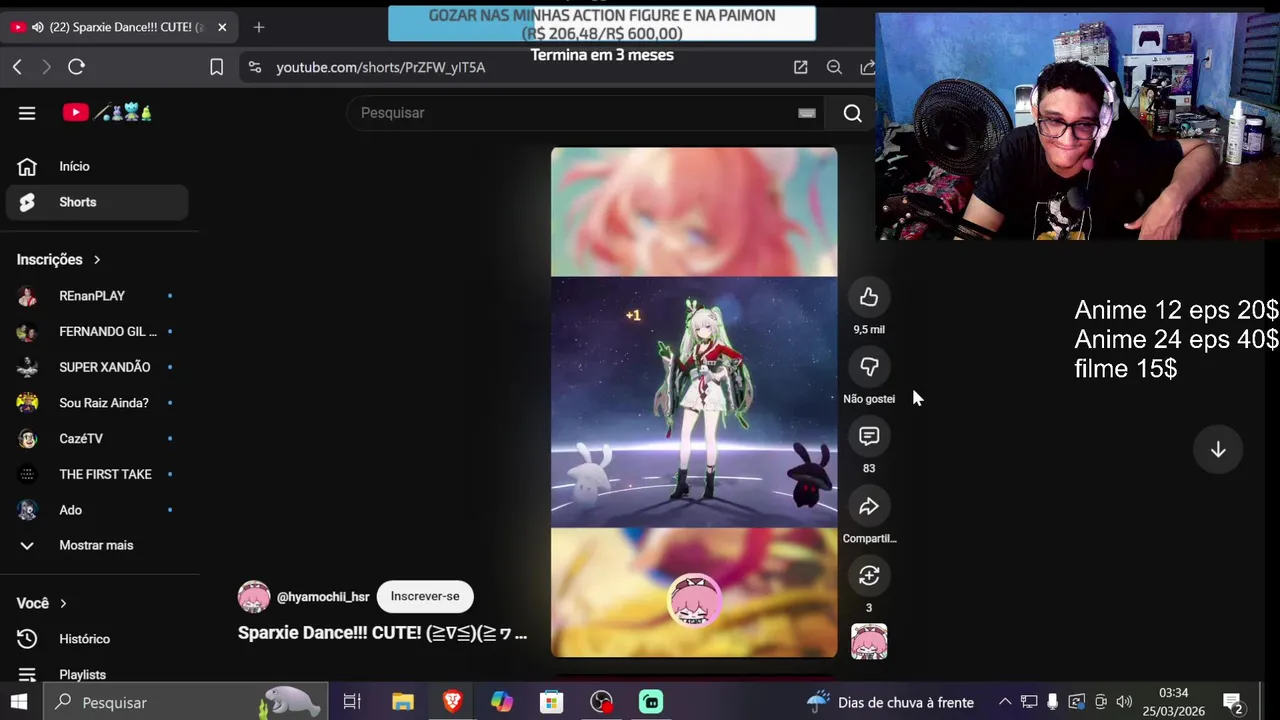This screenshot has height=720, width=1280.
Task: Open FERNANDO GIL channel subscription
Action: coord(98,332)
